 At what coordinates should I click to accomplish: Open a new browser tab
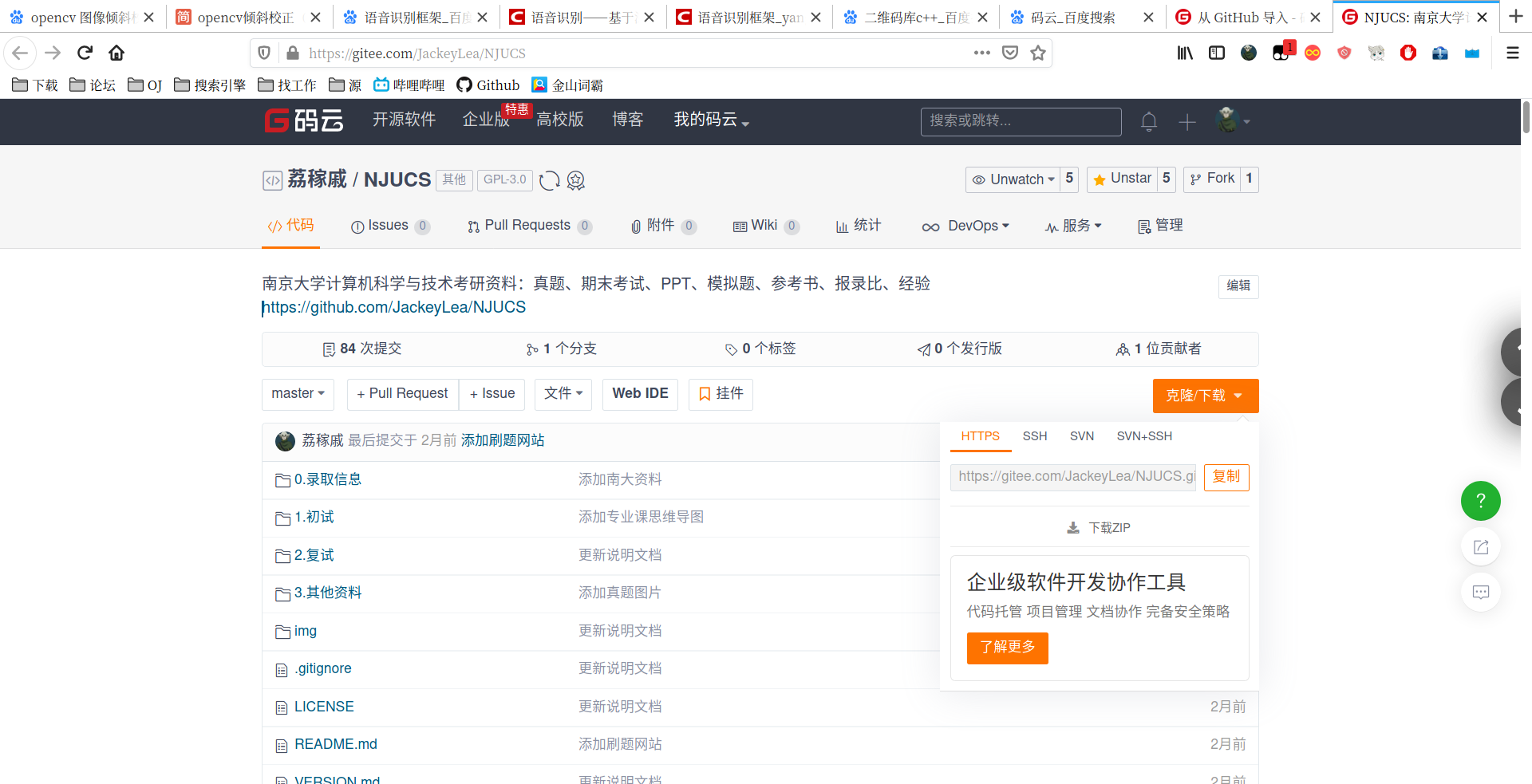click(x=1516, y=17)
